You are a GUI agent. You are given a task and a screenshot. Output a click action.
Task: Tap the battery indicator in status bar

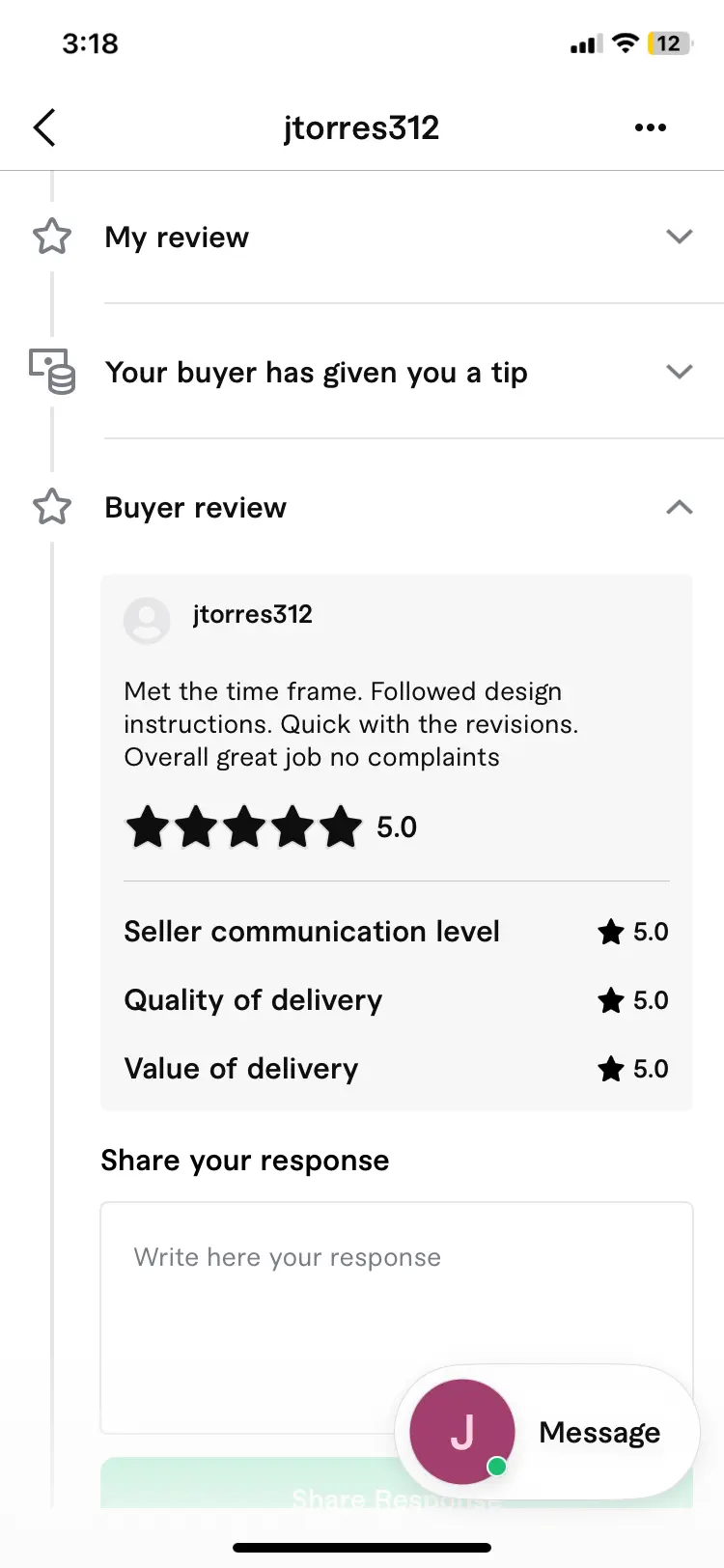pyautogui.click(x=670, y=43)
